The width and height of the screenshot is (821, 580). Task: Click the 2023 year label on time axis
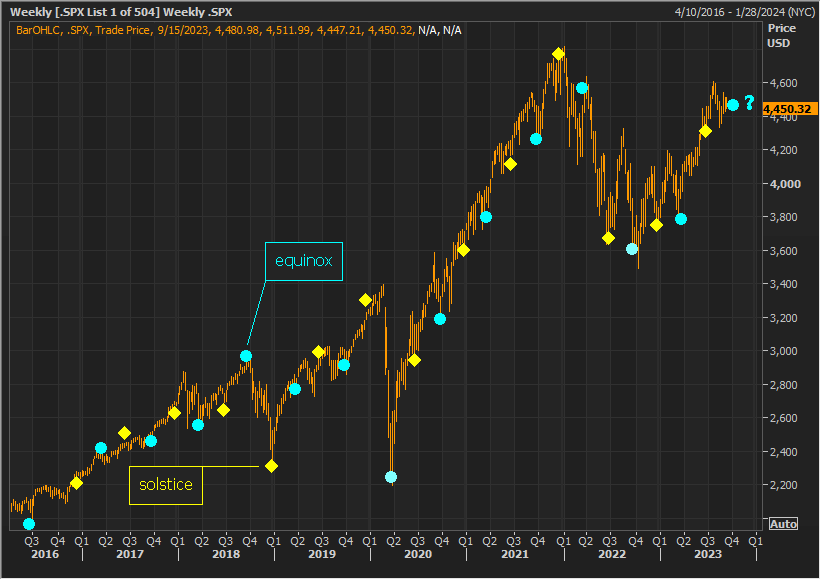tap(708, 554)
